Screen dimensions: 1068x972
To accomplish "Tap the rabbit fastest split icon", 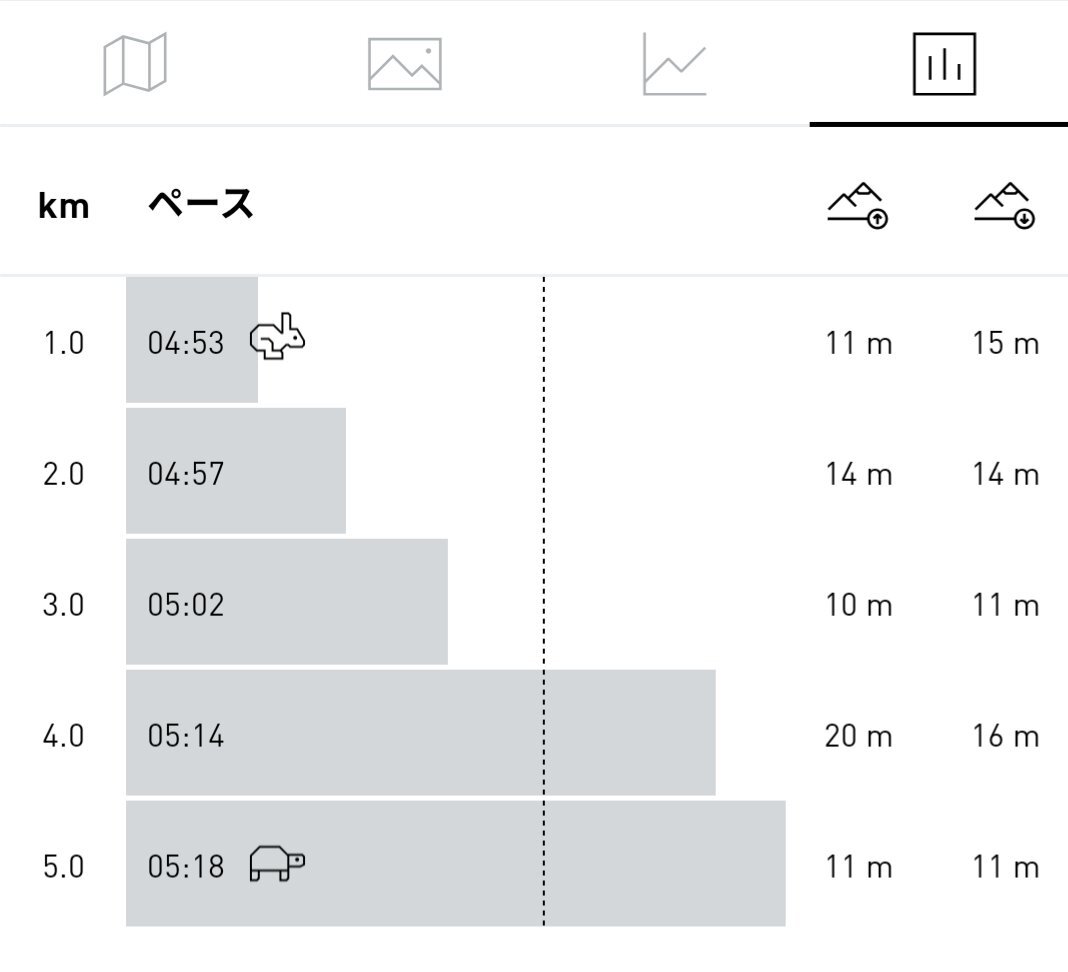I will 277,336.
